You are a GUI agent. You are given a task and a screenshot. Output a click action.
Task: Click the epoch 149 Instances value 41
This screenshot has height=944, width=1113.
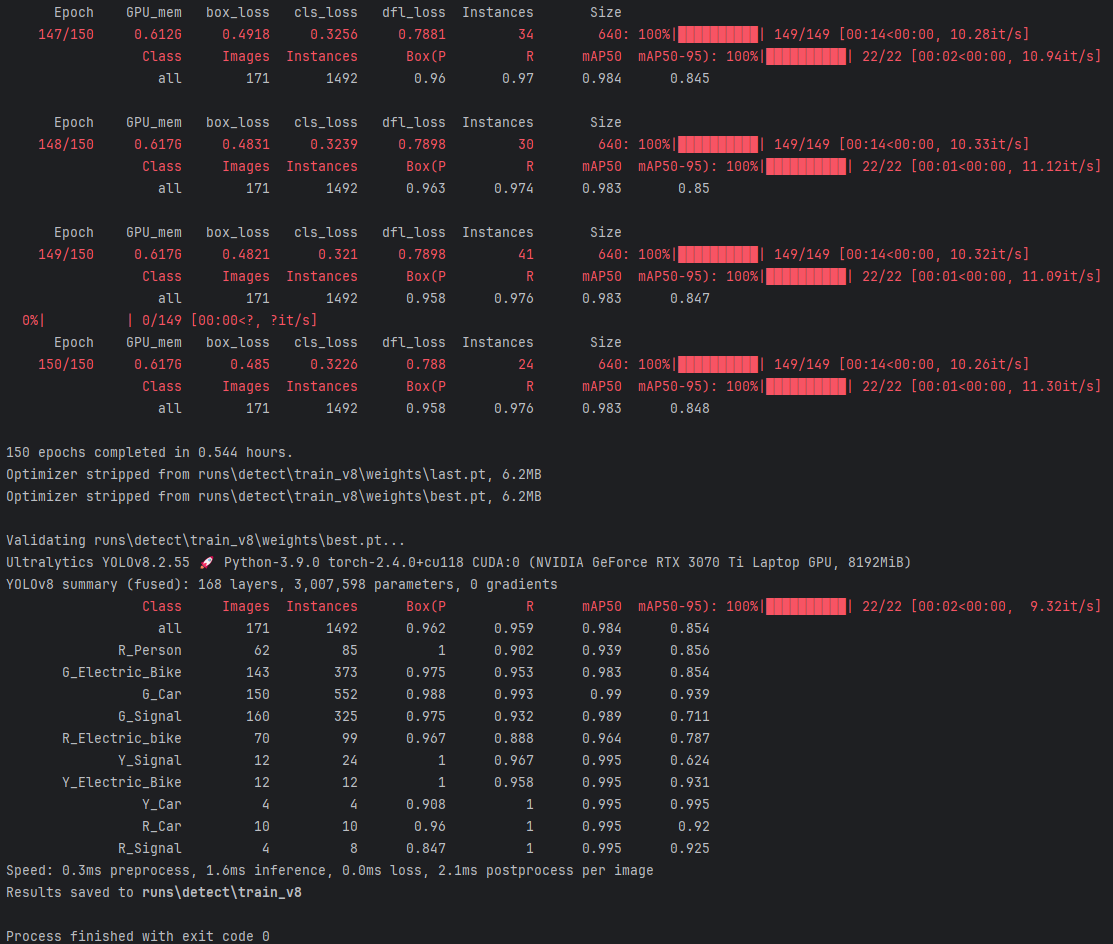pos(526,254)
